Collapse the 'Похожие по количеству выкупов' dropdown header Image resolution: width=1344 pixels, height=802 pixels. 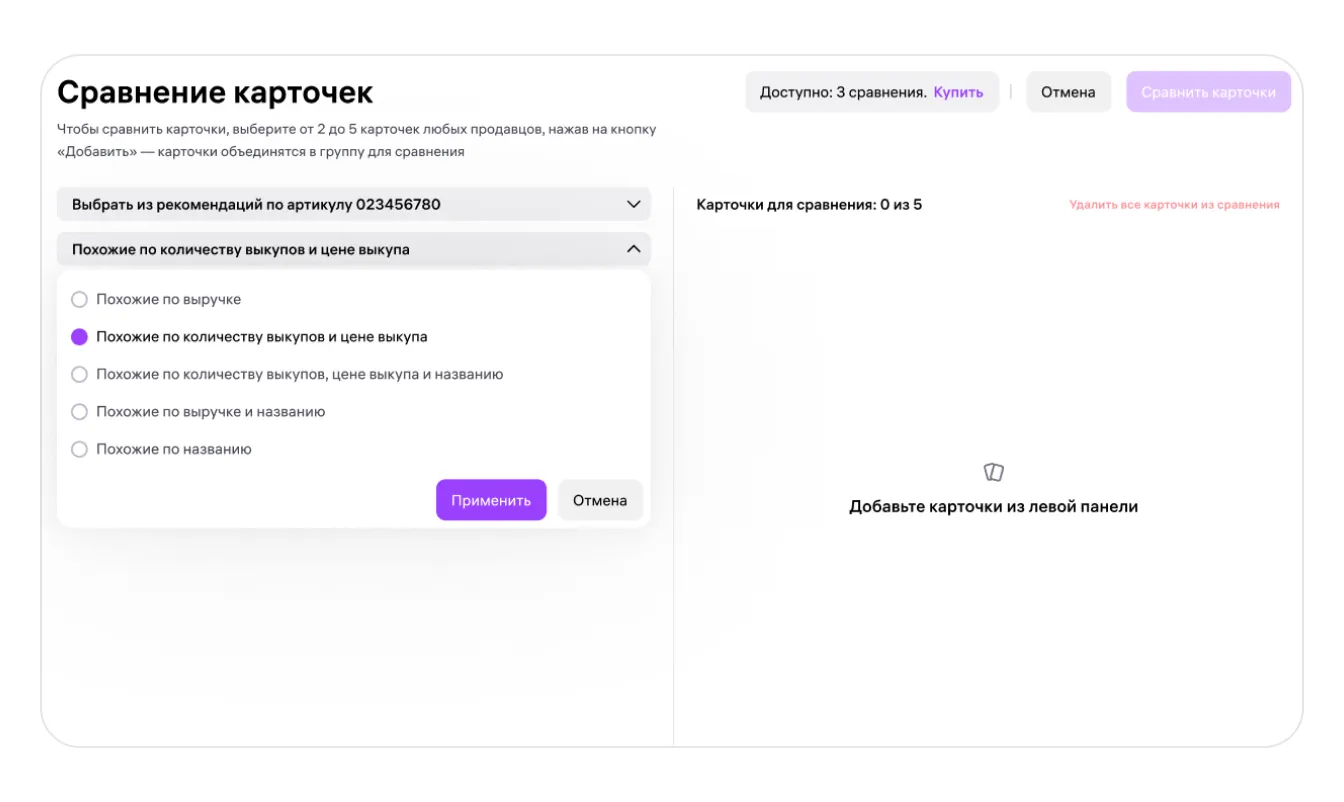click(x=241, y=249)
